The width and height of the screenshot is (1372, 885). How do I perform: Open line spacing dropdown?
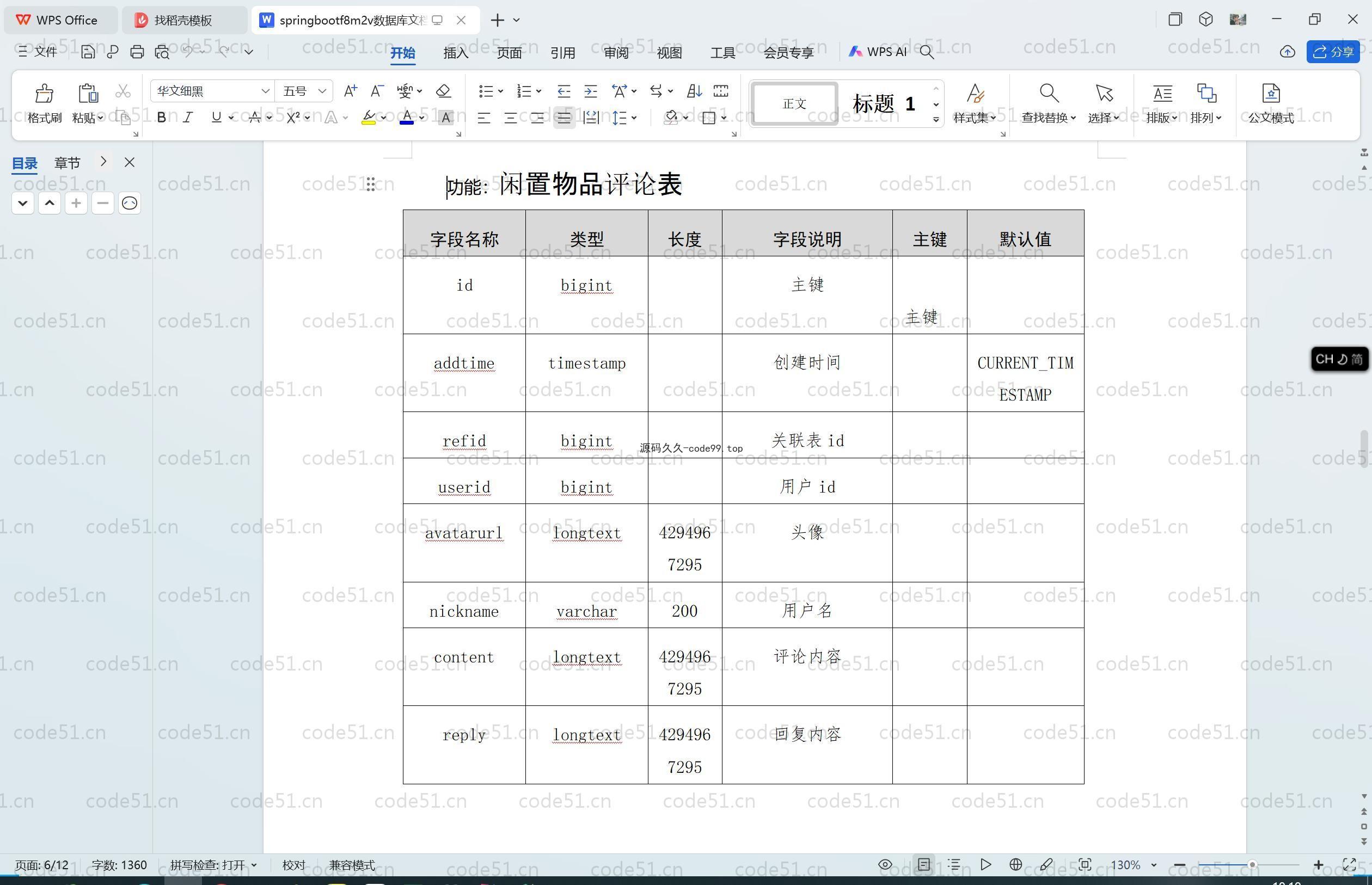tap(634, 118)
